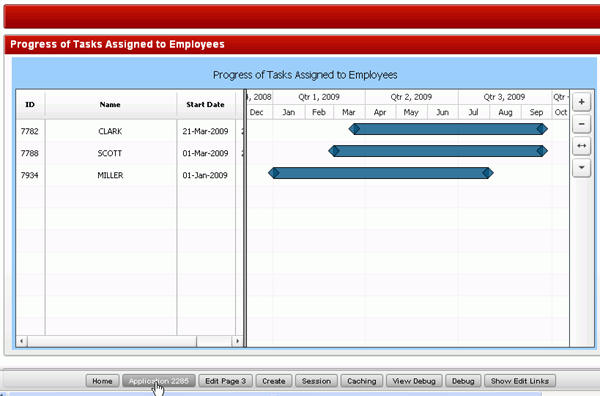This screenshot has height=396, width=600.
Task: Click the Dec month header
Action: click(260, 112)
